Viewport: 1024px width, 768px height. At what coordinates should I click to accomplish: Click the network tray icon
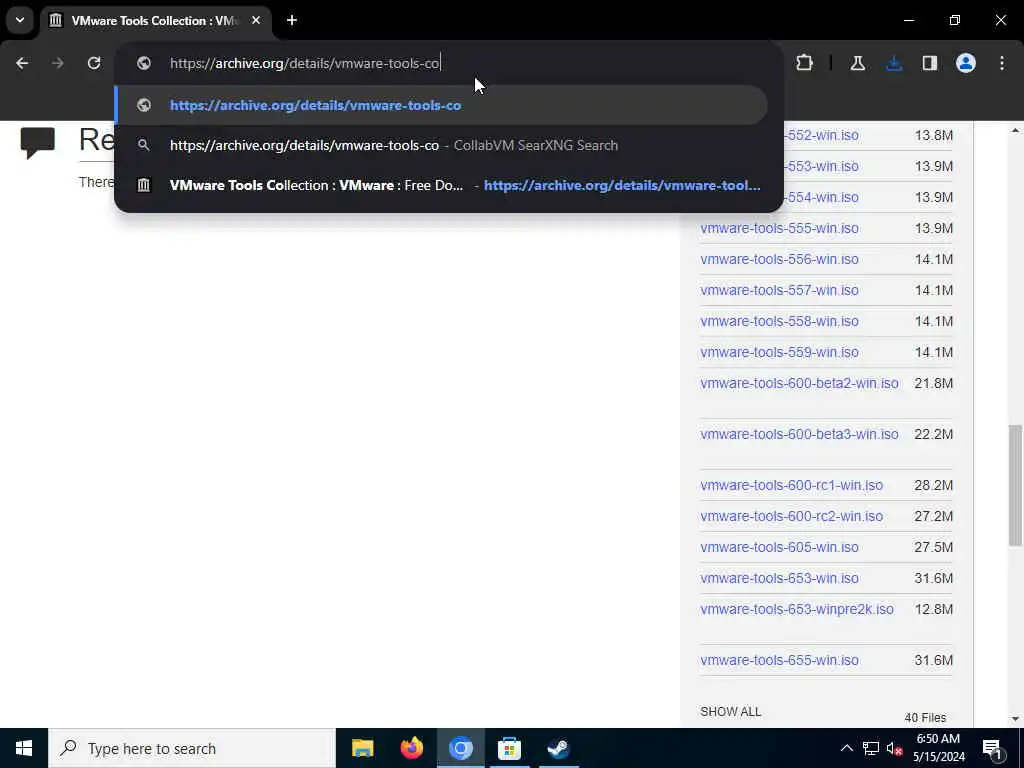tap(871, 748)
